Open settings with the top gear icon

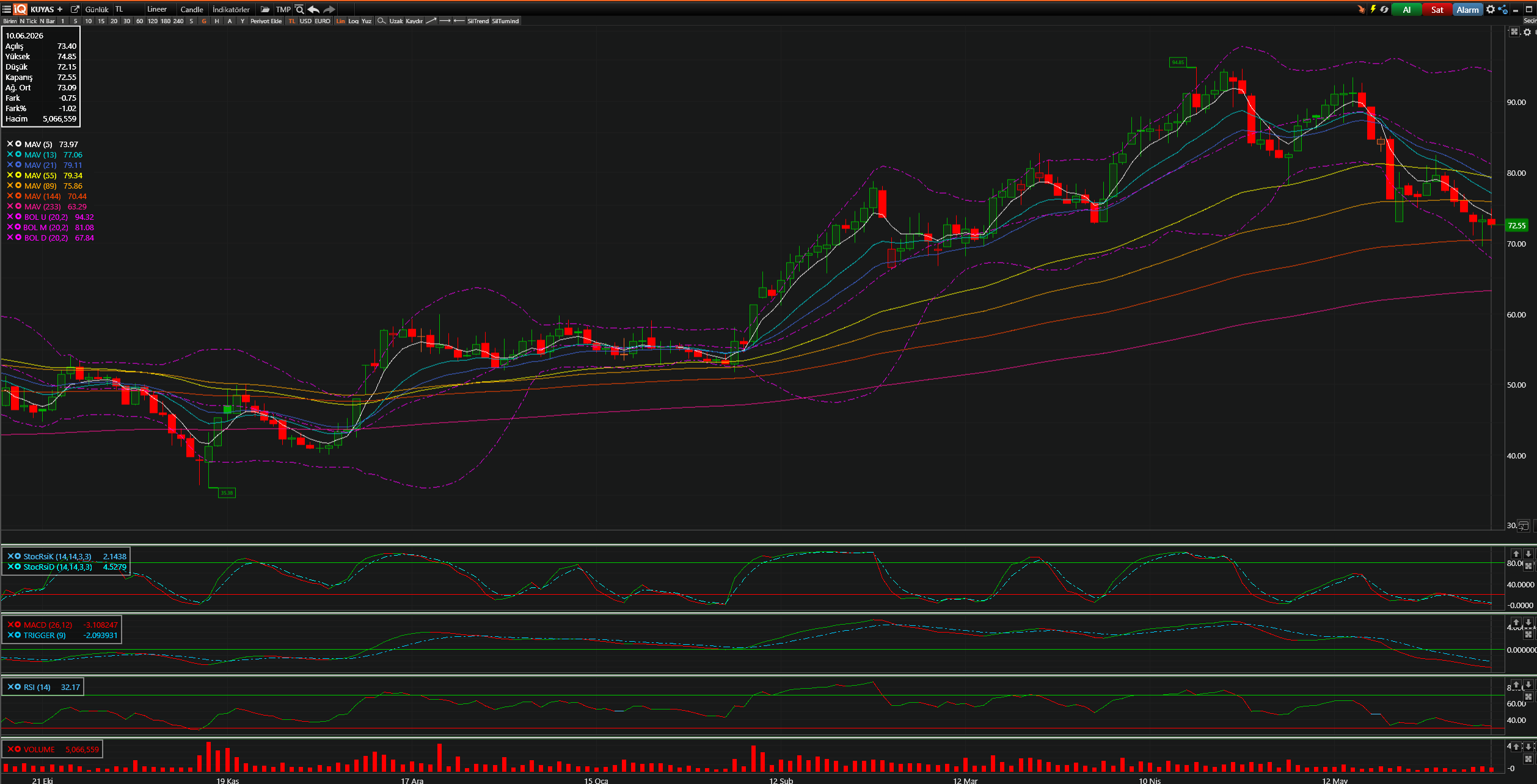1491,9
